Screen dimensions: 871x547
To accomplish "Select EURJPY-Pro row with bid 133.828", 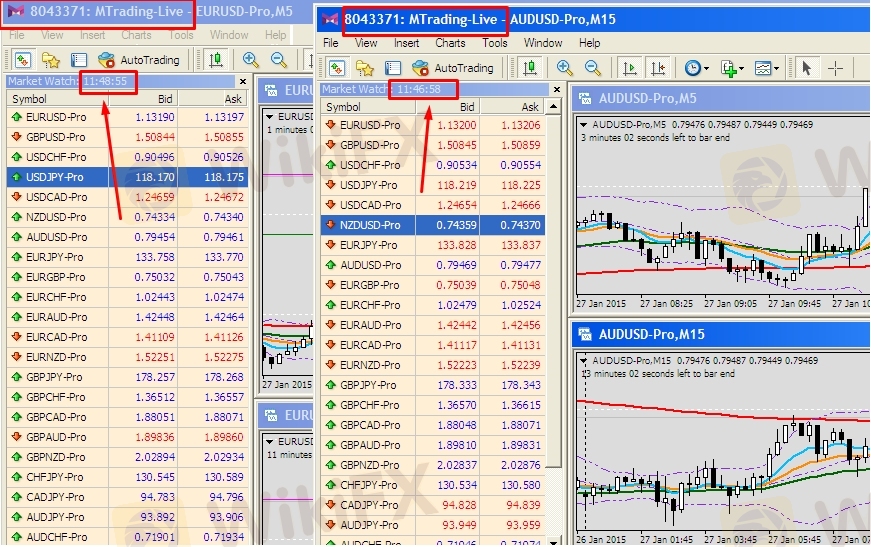I will (x=433, y=245).
